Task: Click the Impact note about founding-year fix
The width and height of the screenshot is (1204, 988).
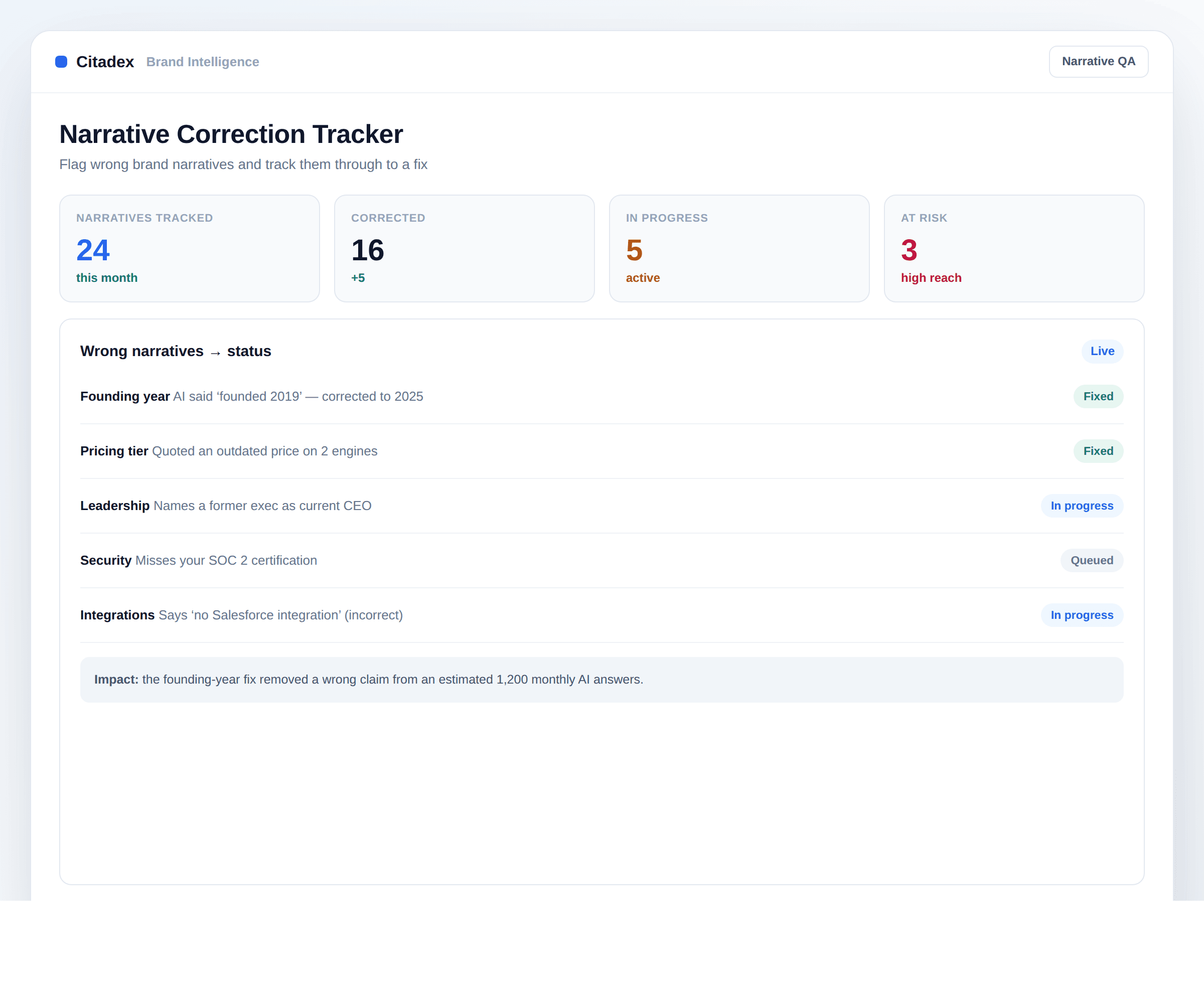Action: pyautogui.click(x=601, y=680)
